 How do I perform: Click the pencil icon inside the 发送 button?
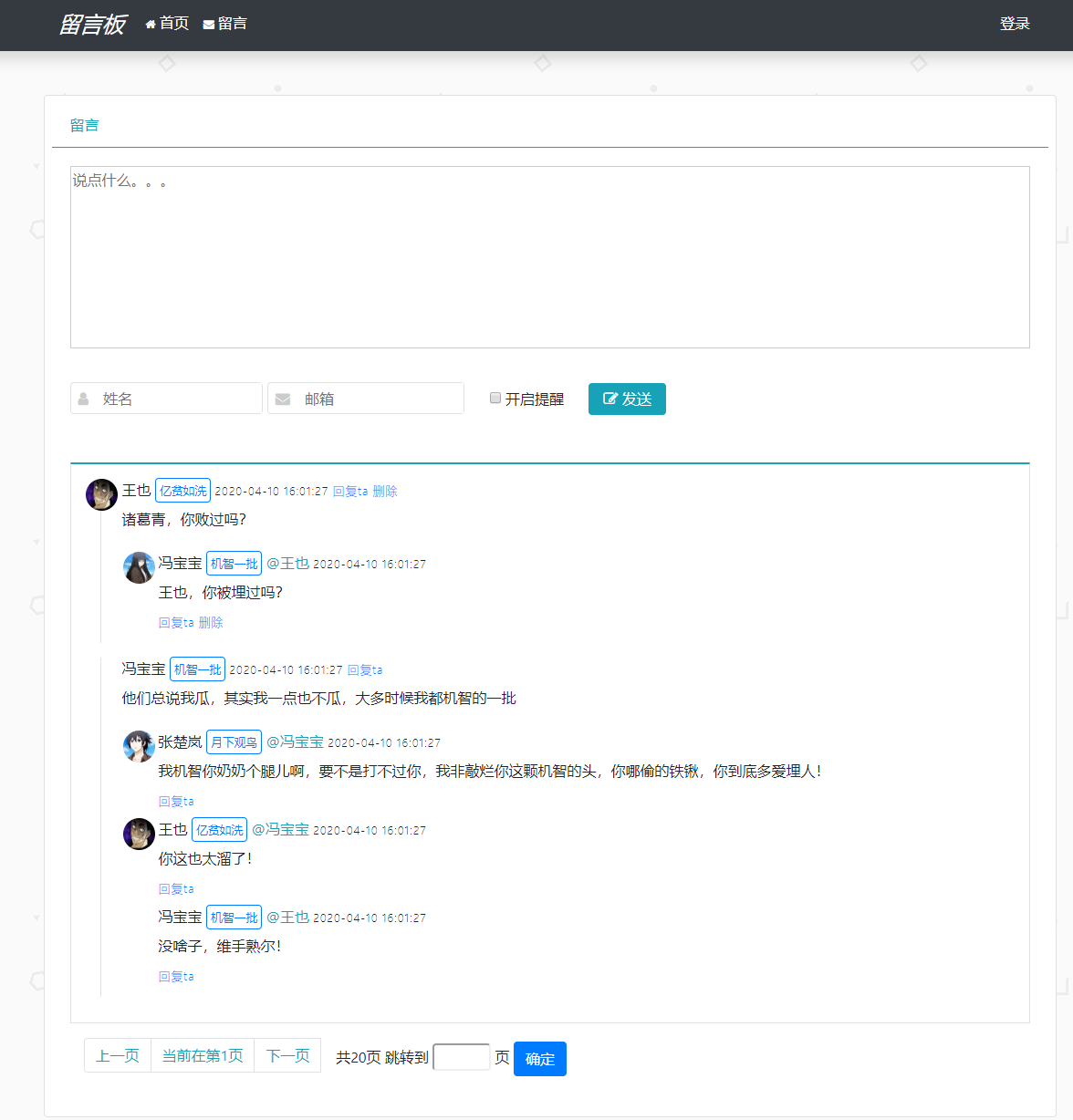coord(609,398)
